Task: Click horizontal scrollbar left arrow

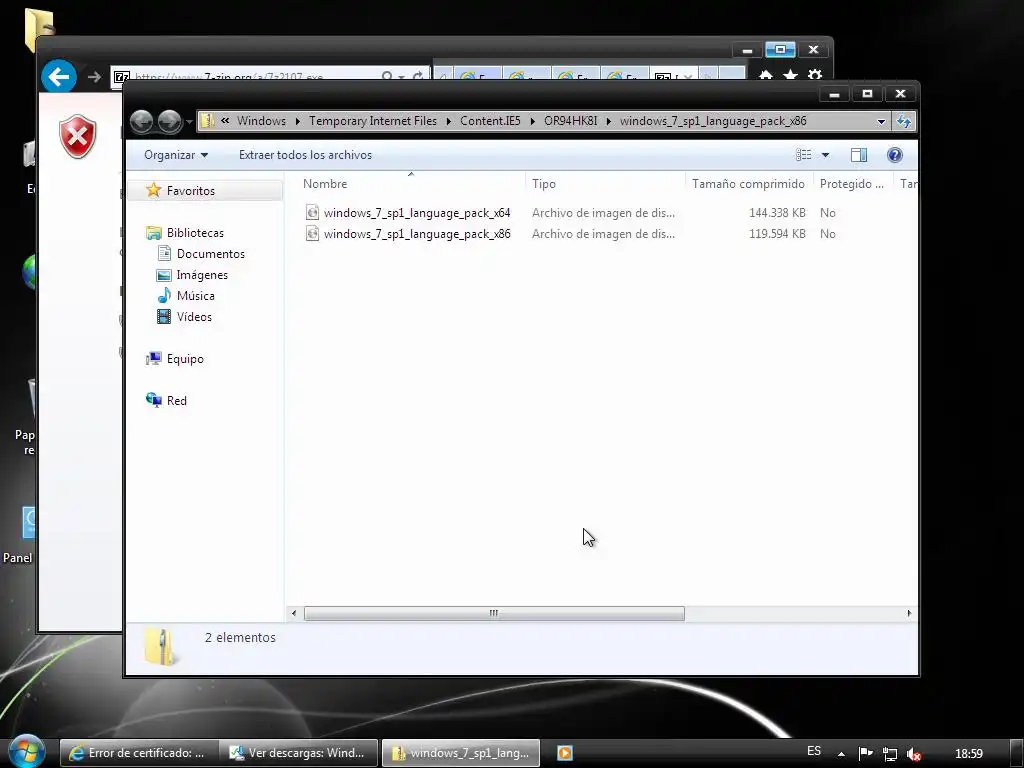Action: click(294, 613)
